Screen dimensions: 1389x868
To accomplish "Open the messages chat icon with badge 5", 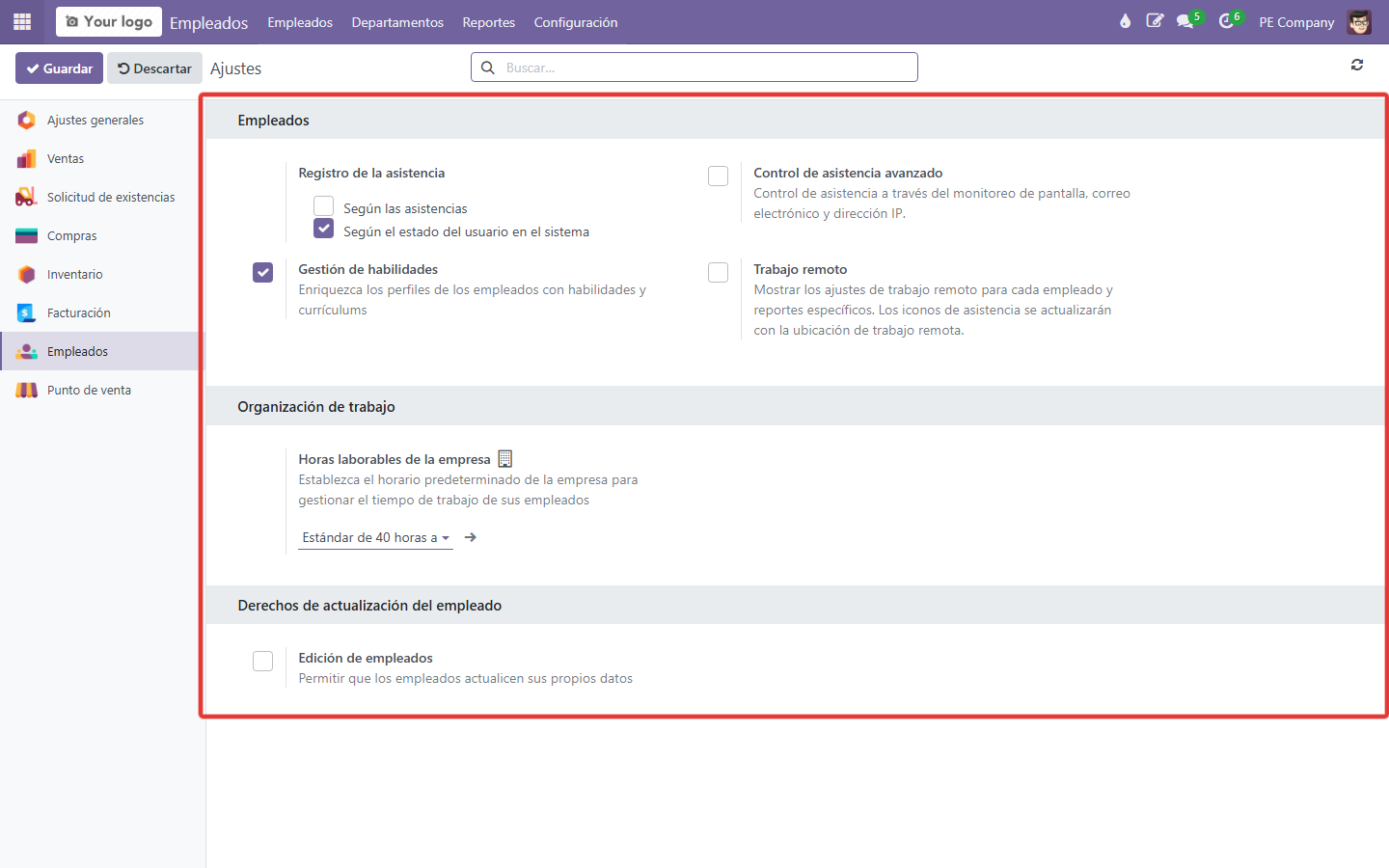I will pyautogui.click(x=1187, y=20).
